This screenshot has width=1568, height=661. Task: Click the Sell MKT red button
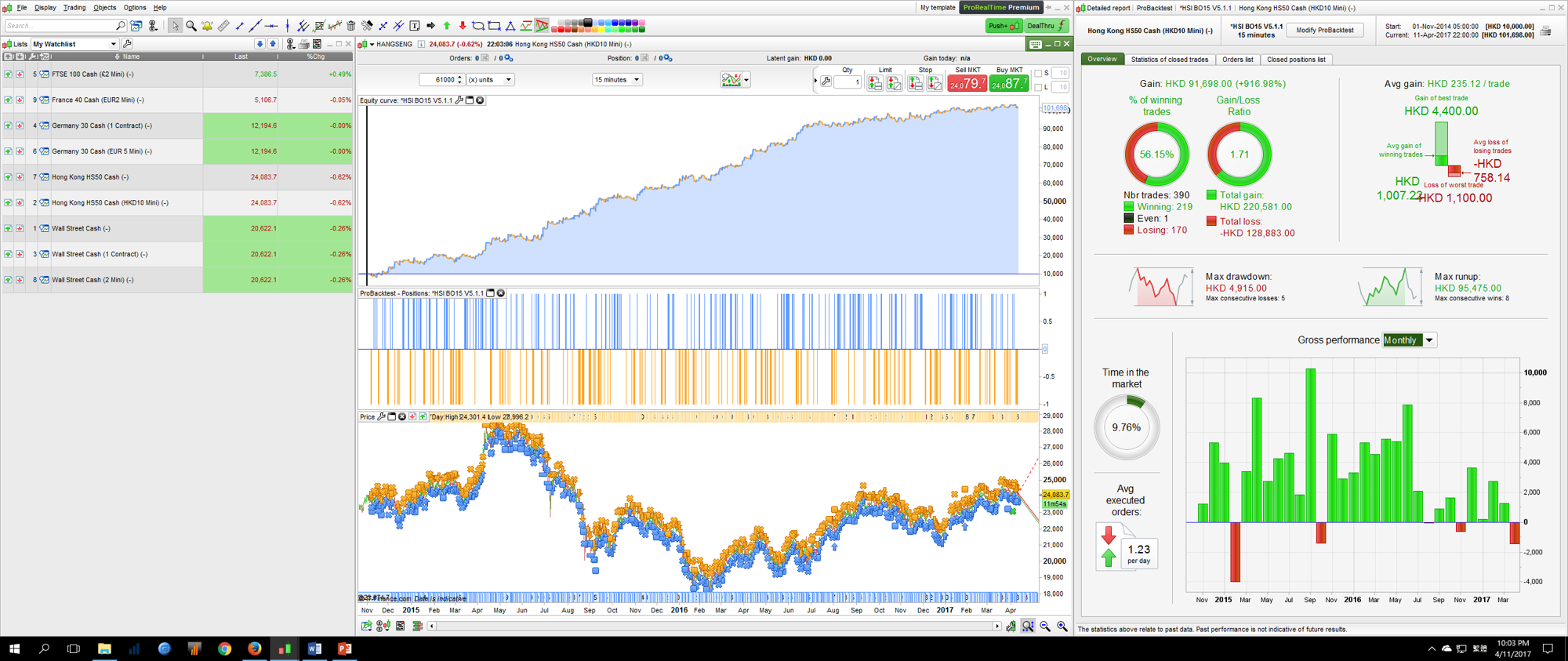[x=967, y=82]
